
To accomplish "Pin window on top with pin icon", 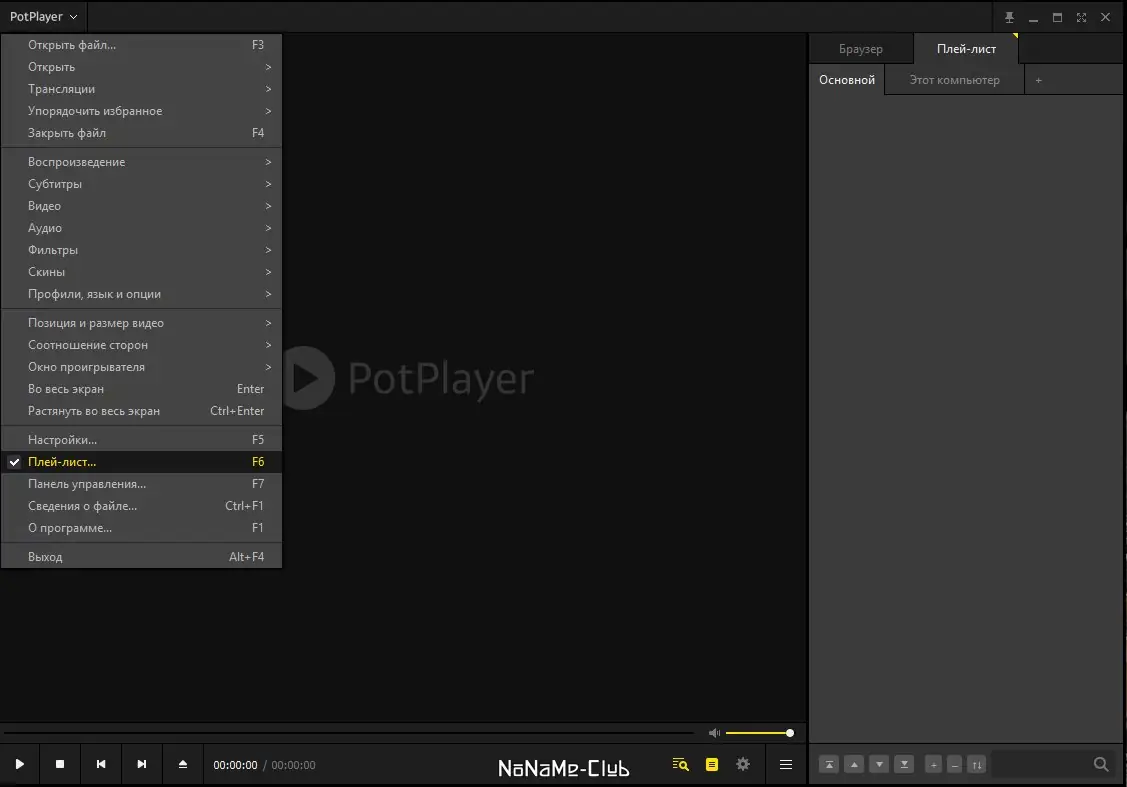I will 1009,17.
